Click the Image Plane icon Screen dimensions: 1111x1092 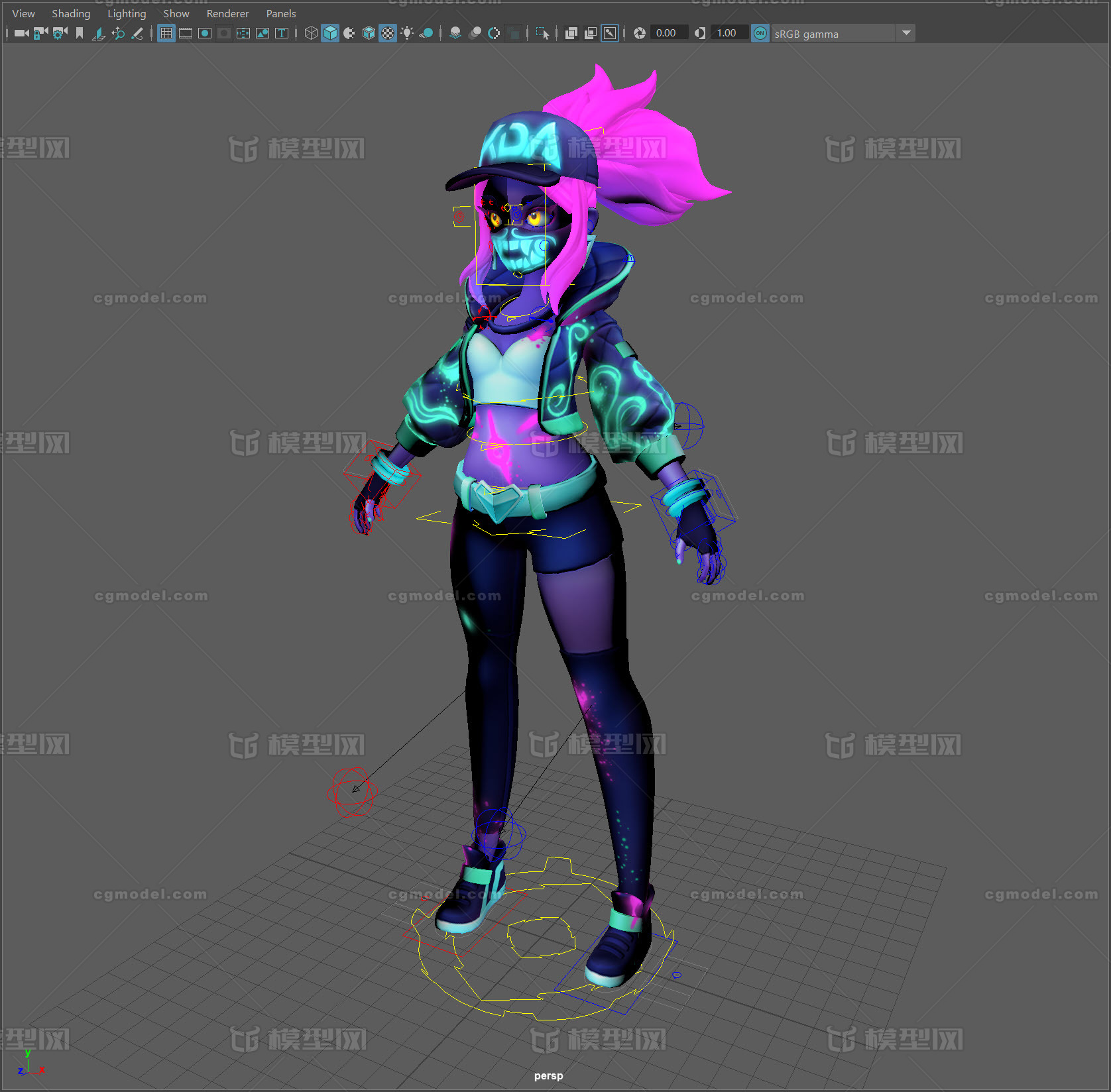[99, 33]
